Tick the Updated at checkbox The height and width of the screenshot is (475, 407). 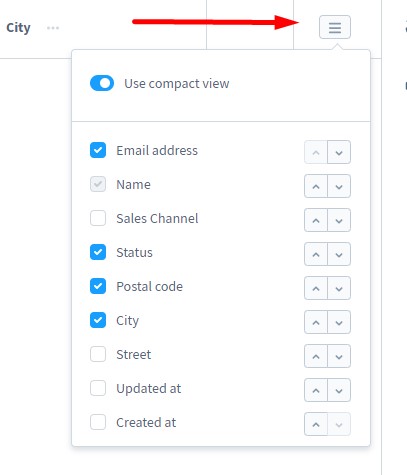point(98,388)
